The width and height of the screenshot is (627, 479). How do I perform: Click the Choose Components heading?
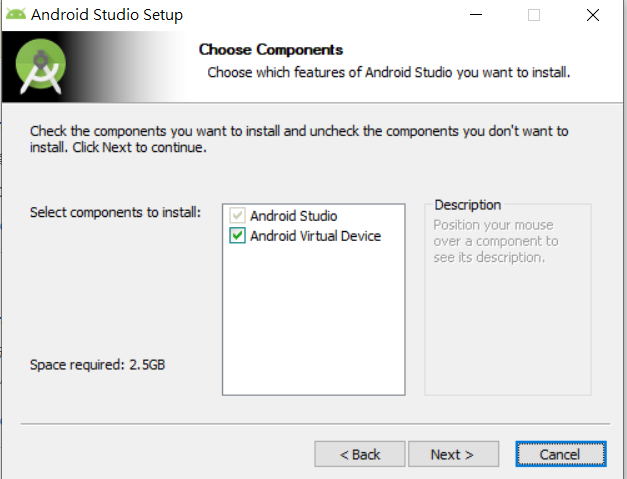click(x=271, y=50)
